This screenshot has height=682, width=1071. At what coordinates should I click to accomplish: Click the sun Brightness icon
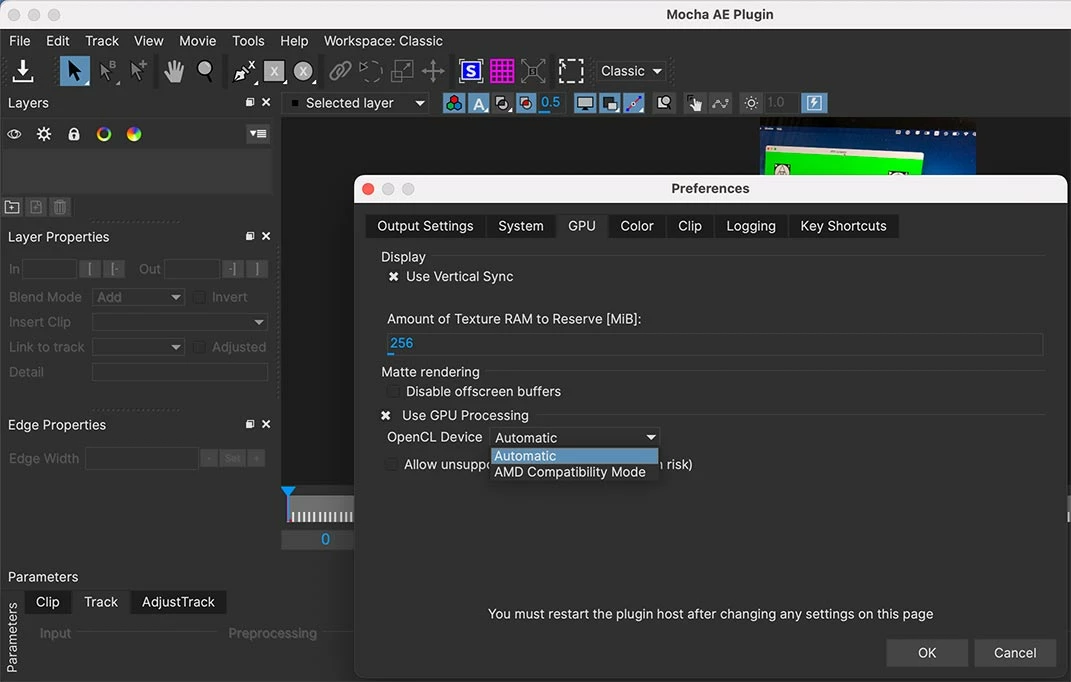(x=751, y=103)
